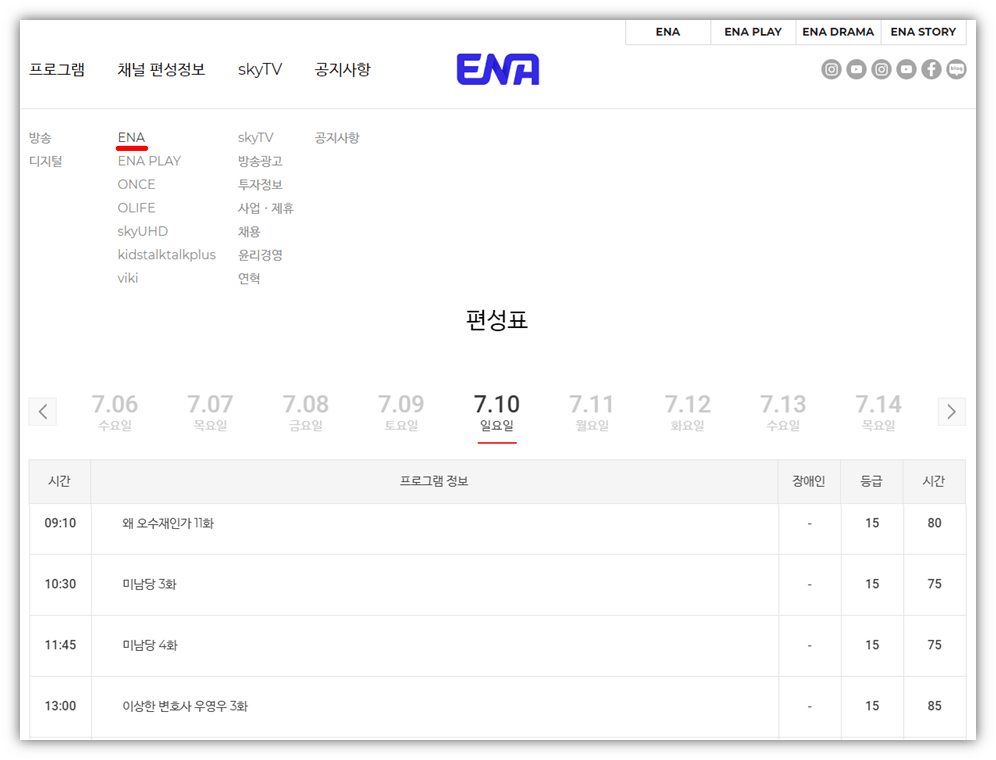This screenshot has width=996, height=760.
Task: Select skyTV submenu link
Action: coord(255,138)
